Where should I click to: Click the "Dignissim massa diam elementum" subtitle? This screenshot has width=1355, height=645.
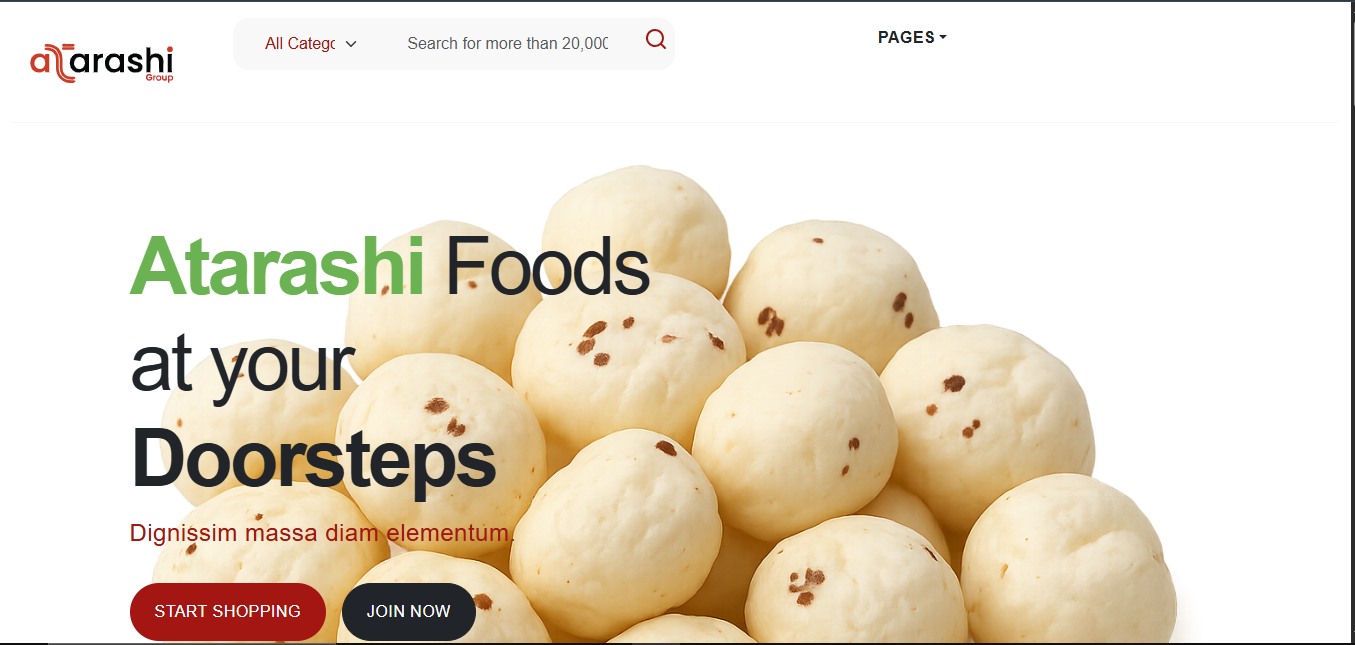click(322, 533)
